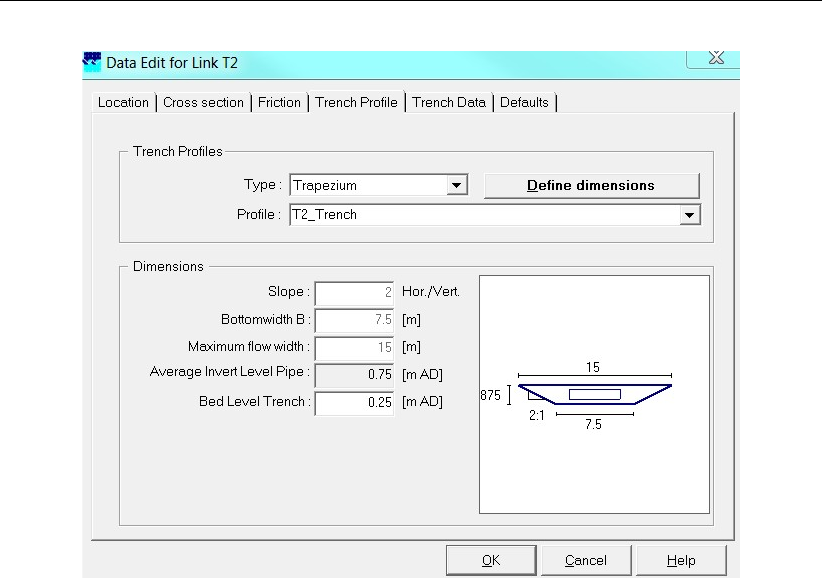Select the Trench Profile tab
822x578 pixels.
coord(356,102)
